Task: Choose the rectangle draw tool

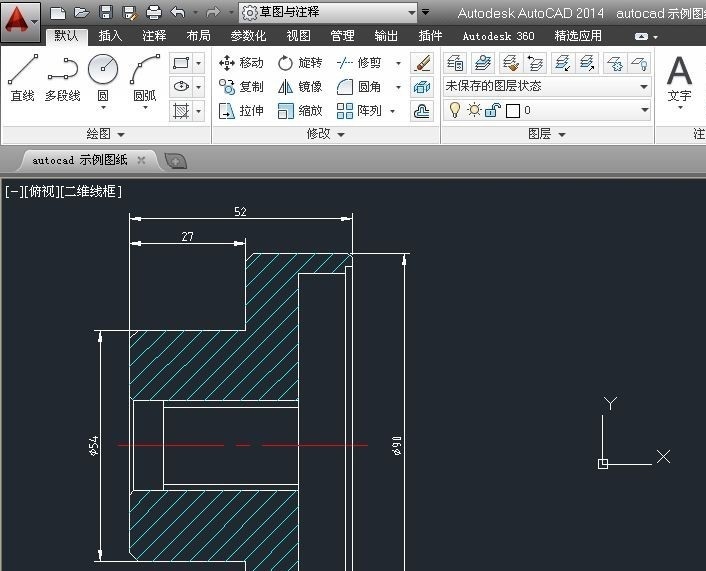Action: tap(181, 63)
